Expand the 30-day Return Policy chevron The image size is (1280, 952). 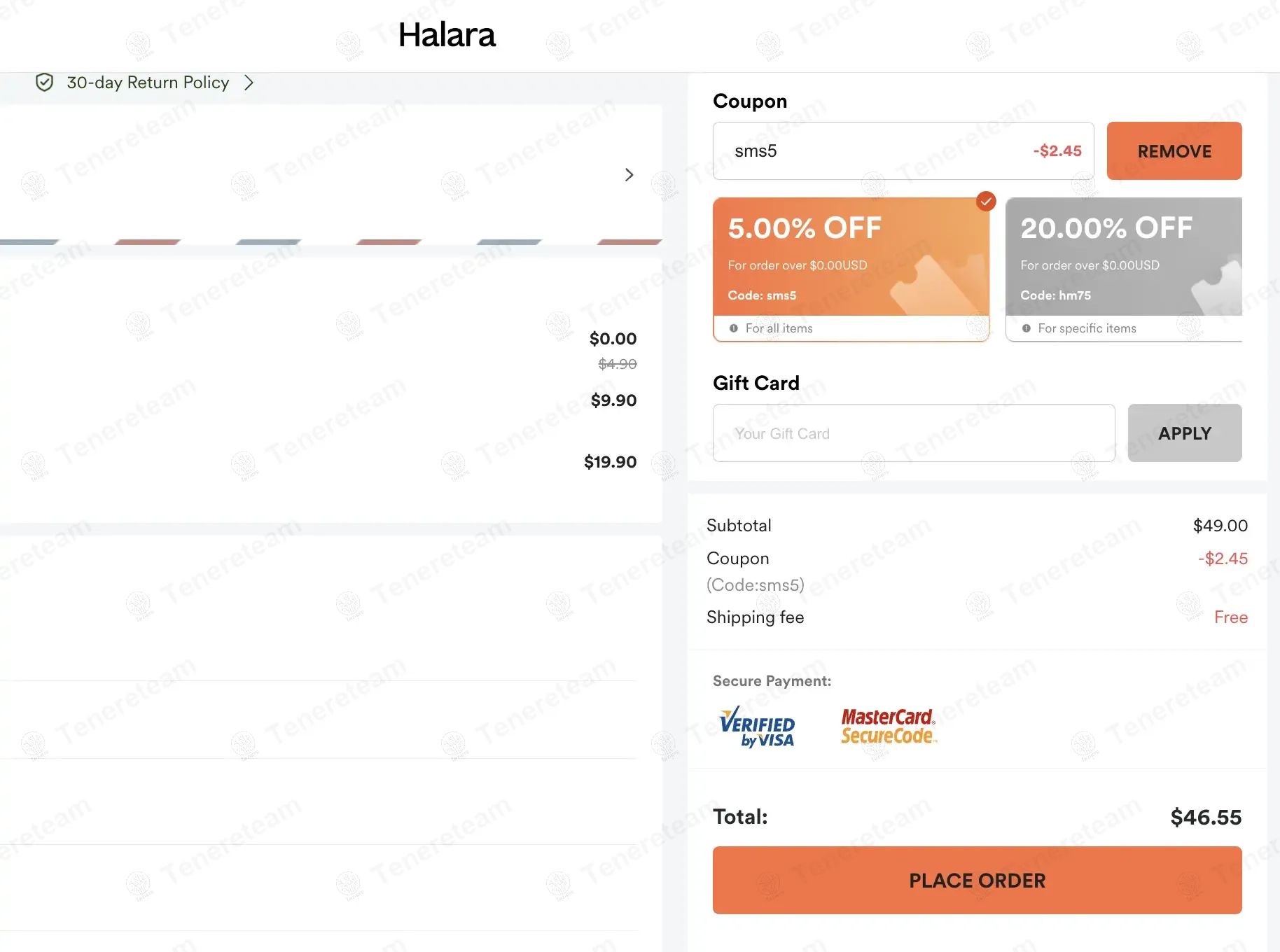click(249, 83)
